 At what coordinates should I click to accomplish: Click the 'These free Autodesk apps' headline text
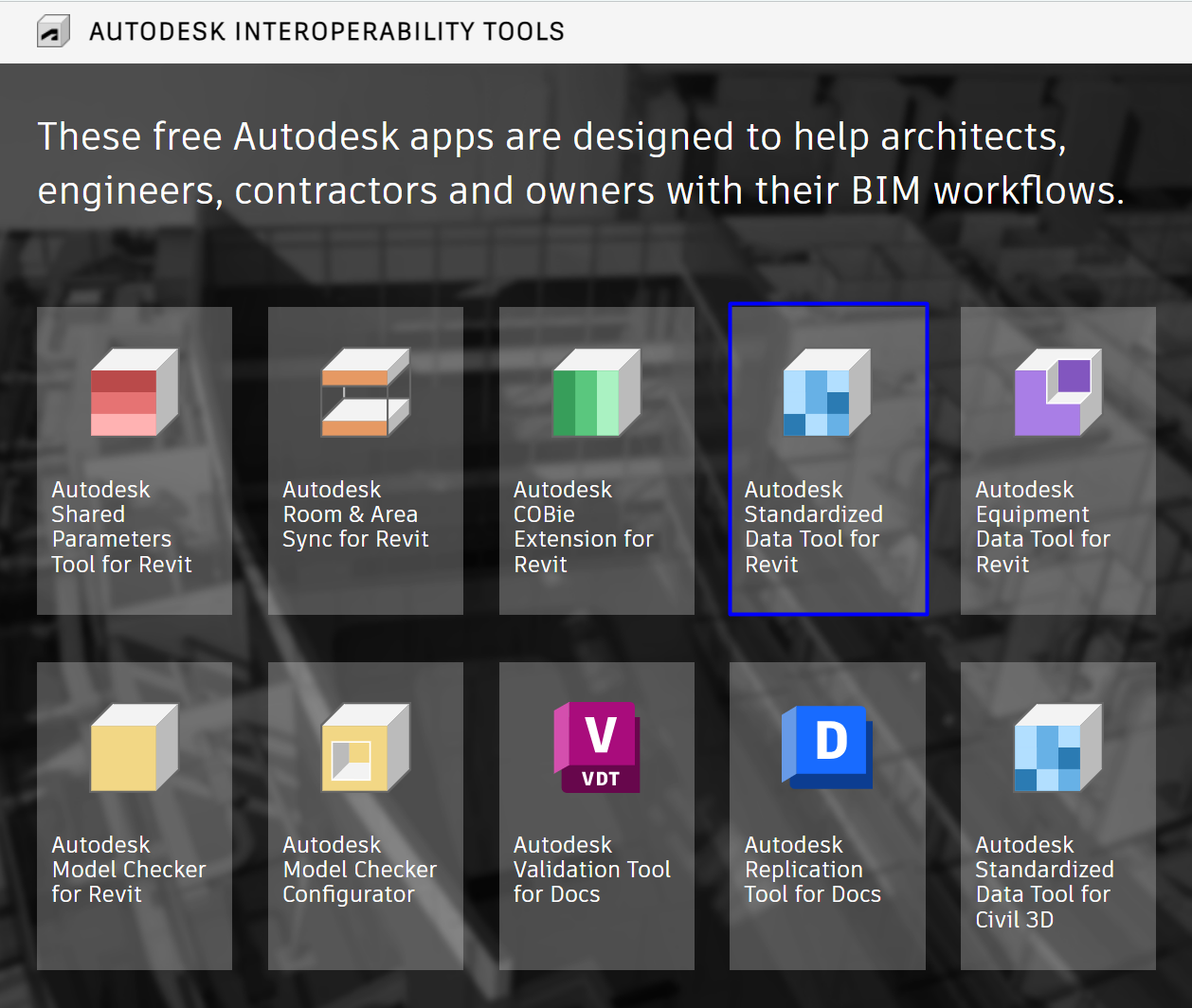[581, 163]
